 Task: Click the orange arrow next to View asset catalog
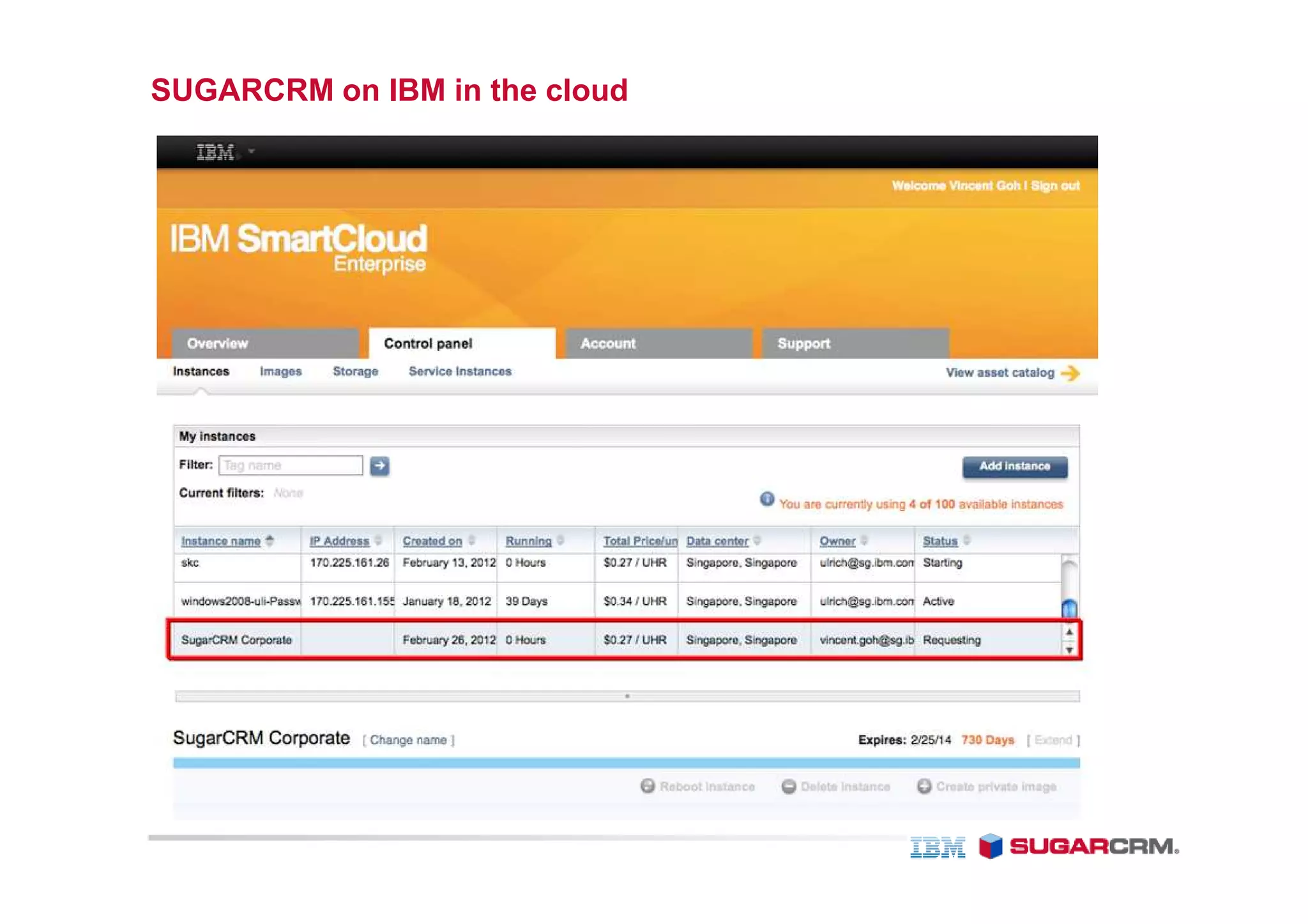coord(1070,373)
